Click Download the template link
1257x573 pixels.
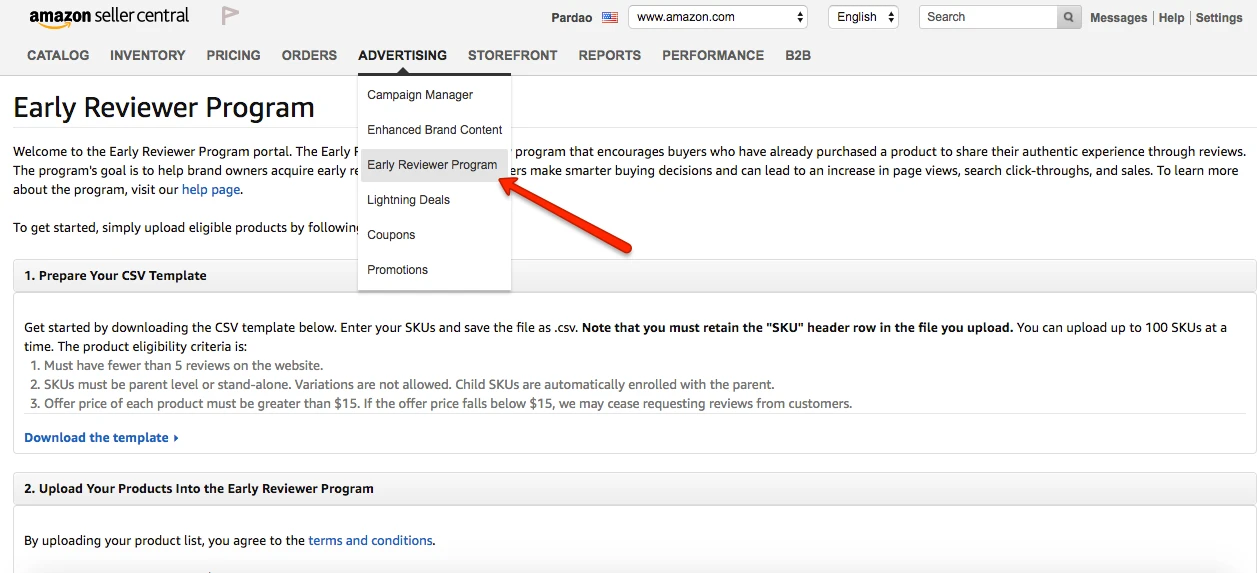101,437
